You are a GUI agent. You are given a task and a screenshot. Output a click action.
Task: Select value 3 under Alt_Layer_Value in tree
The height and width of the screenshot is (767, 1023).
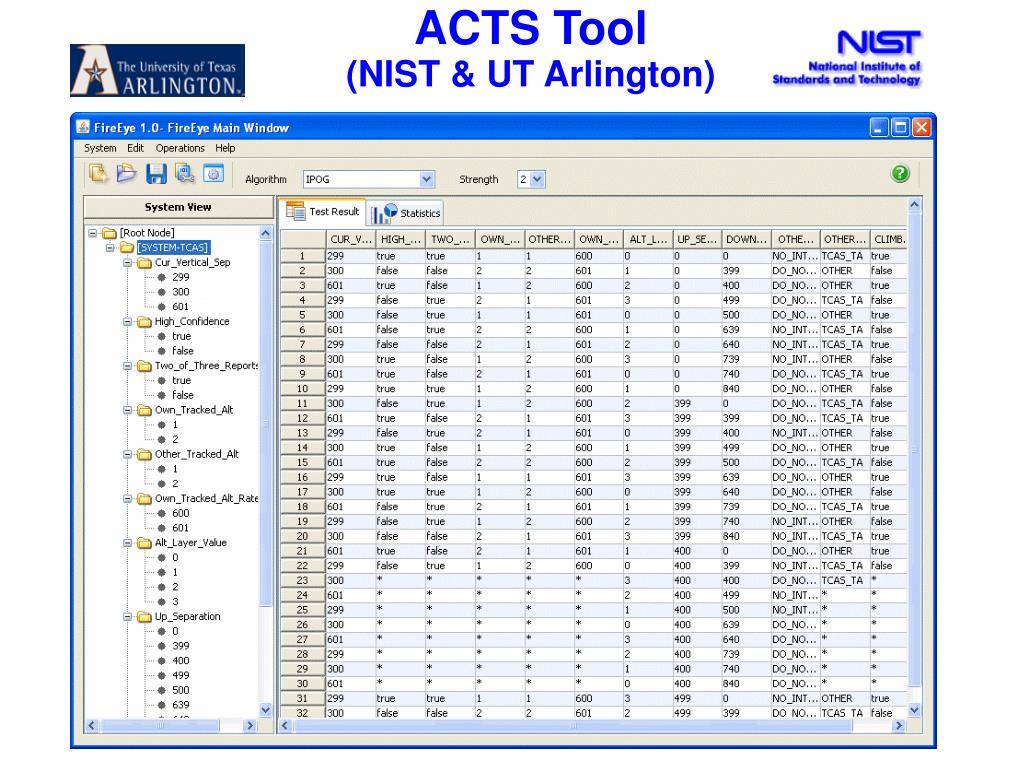coord(175,602)
